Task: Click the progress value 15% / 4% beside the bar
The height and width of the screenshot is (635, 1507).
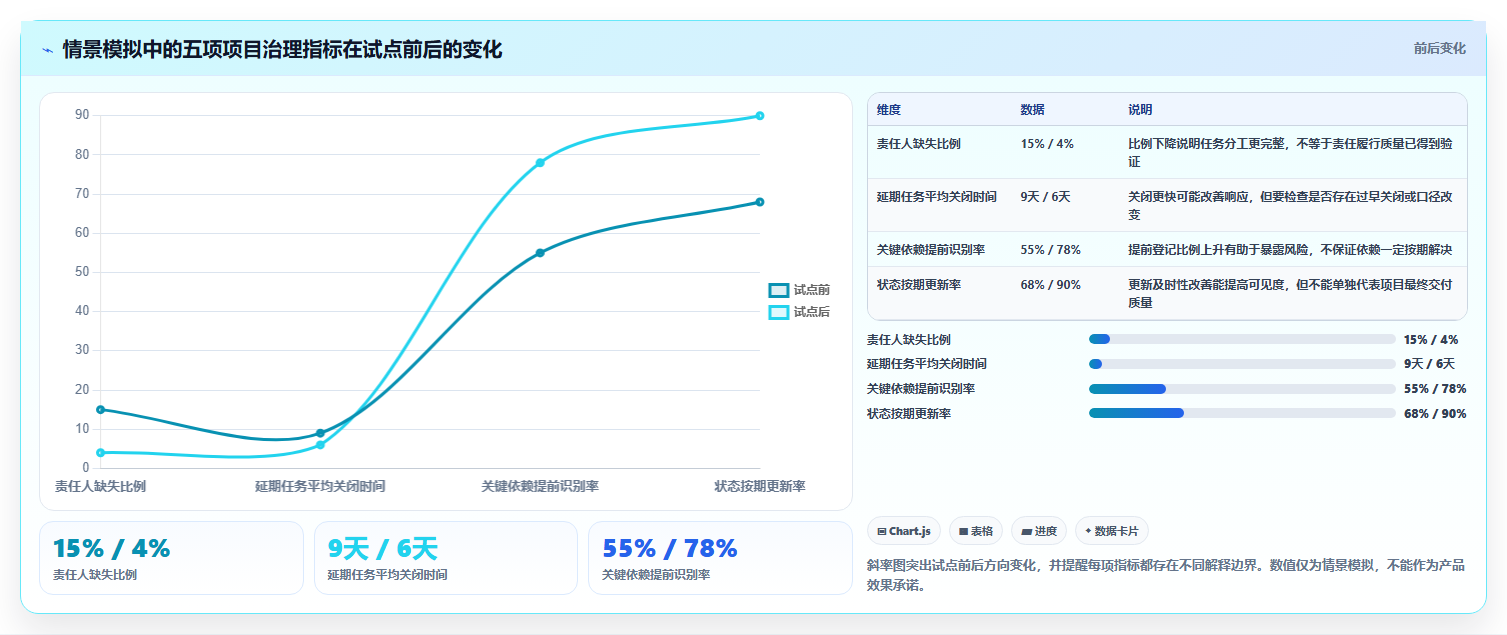Action: click(x=1431, y=340)
